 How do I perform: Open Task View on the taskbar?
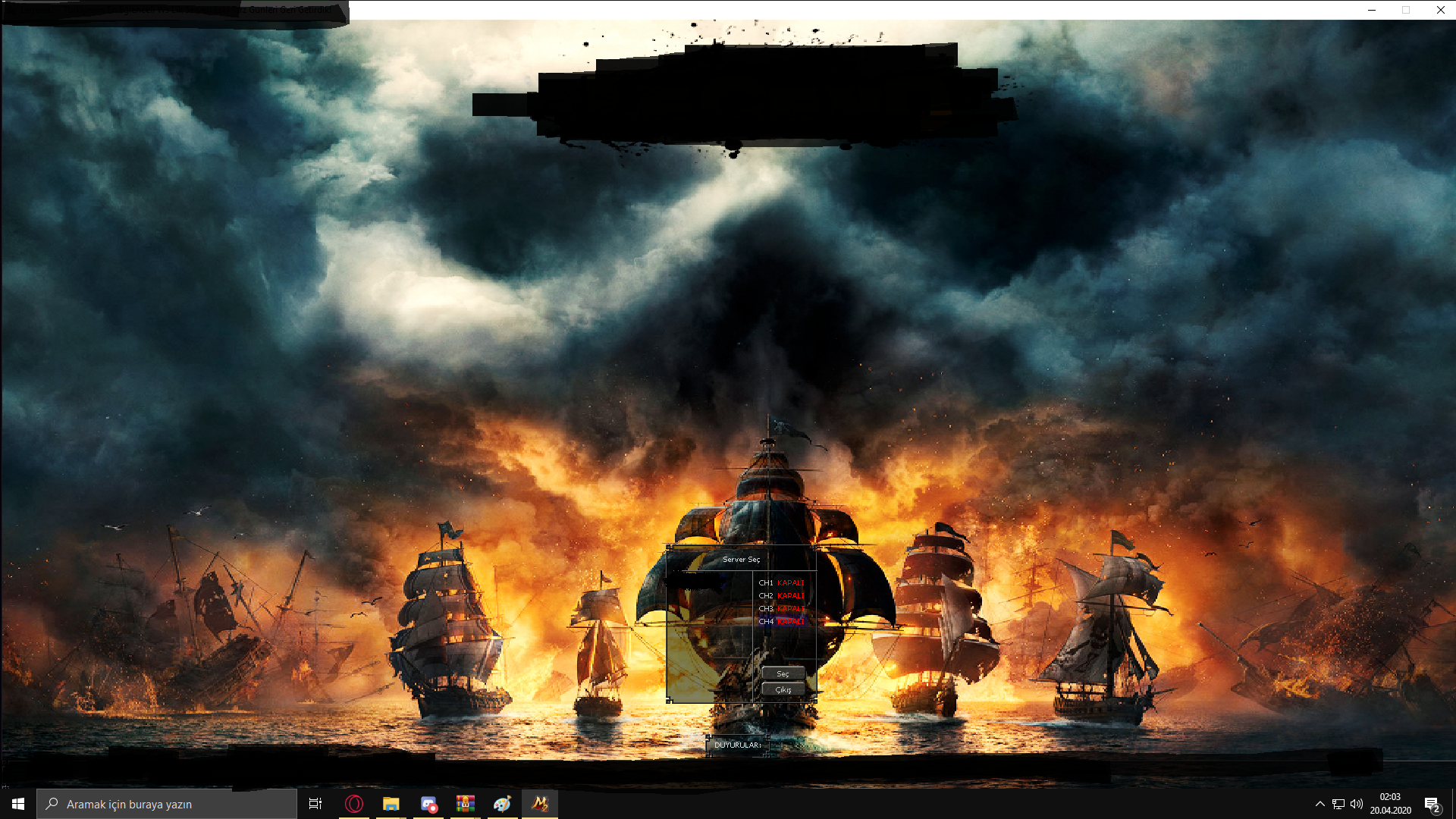coord(315,804)
